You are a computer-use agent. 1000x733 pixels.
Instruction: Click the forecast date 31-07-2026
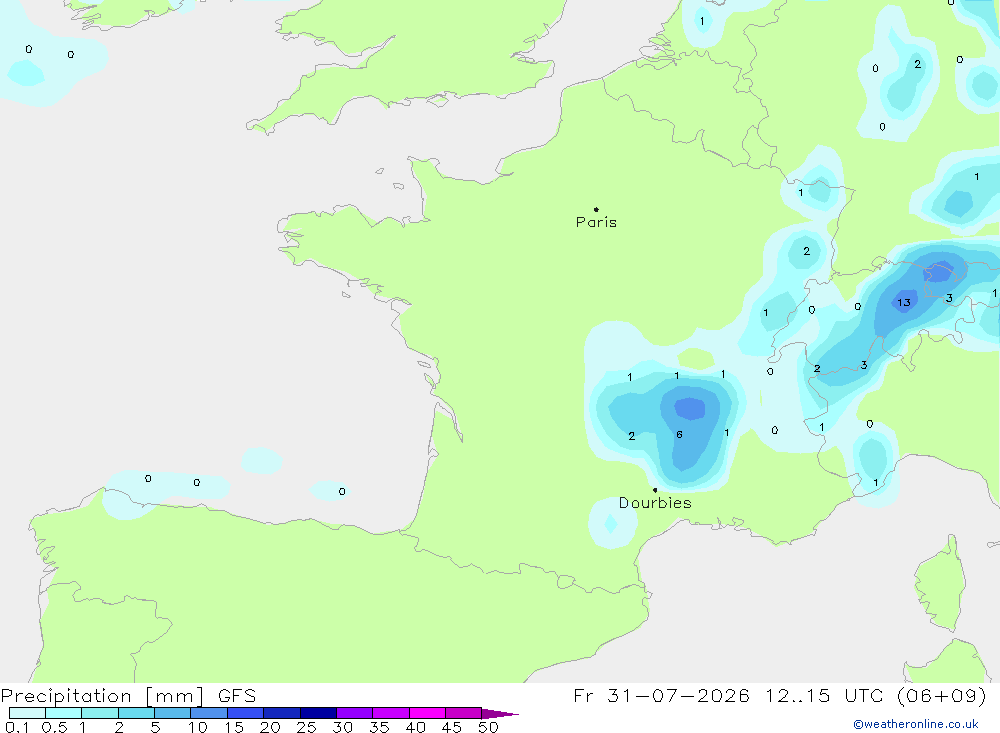(679, 695)
